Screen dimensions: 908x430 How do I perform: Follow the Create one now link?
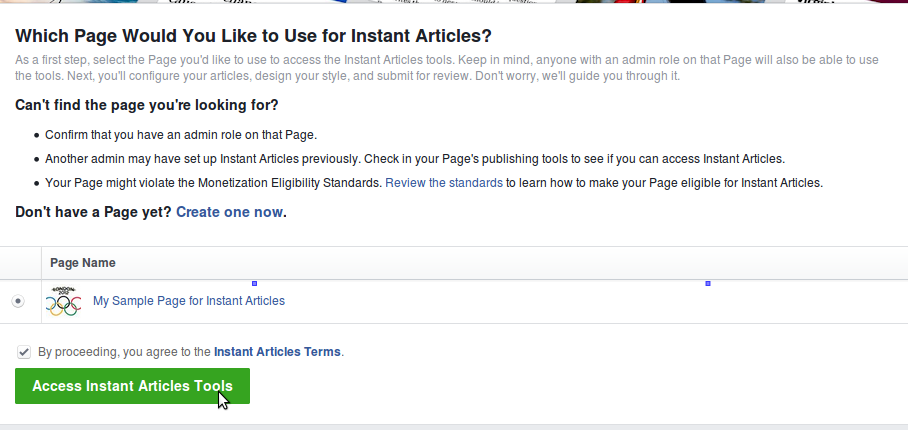pyautogui.click(x=229, y=212)
